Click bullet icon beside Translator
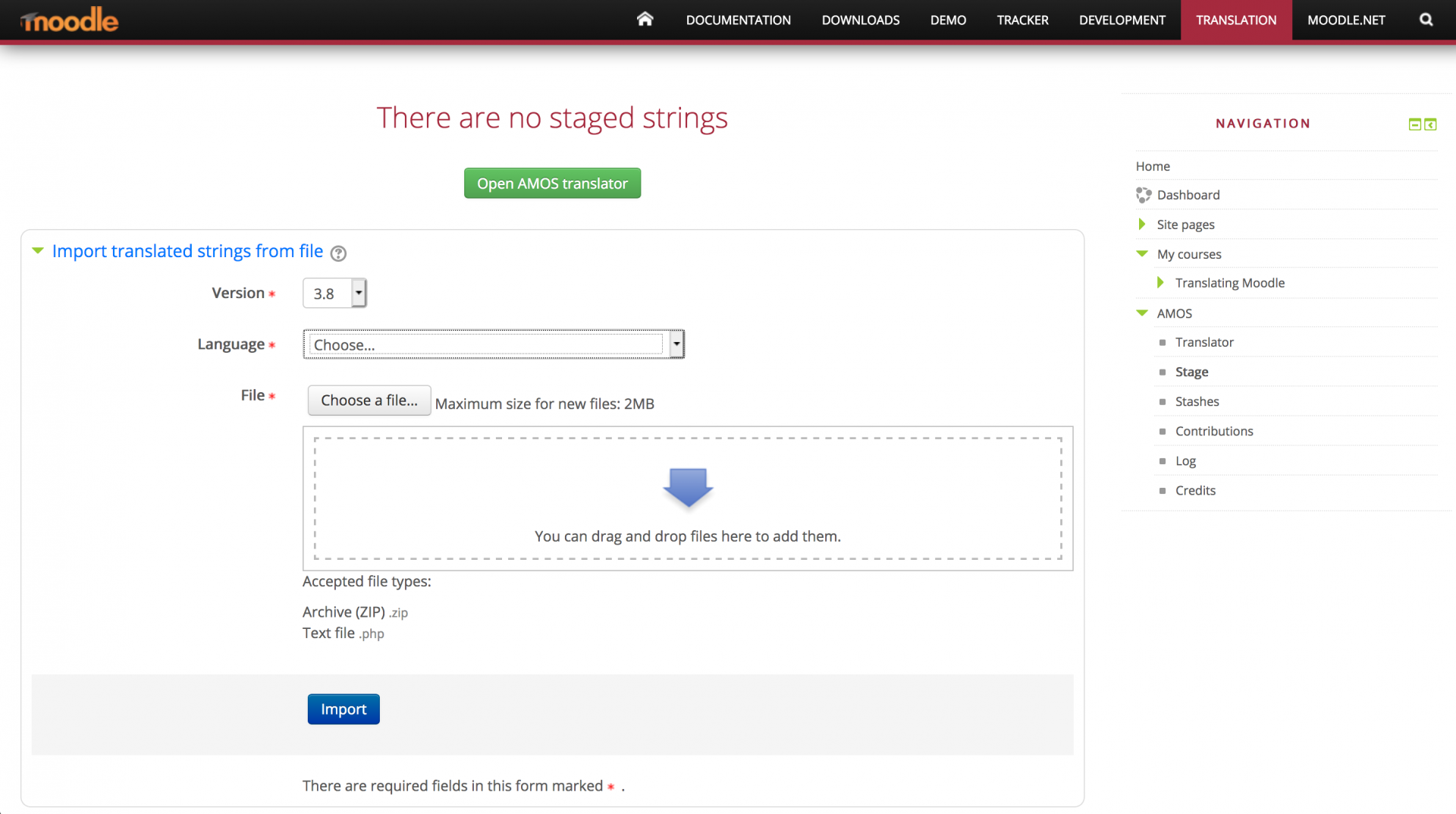This screenshot has width=1456, height=814. point(1163,343)
